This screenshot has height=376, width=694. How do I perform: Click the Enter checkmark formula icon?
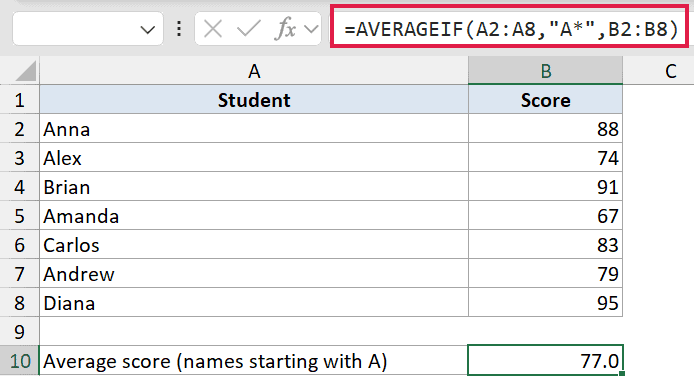point(248,30)
